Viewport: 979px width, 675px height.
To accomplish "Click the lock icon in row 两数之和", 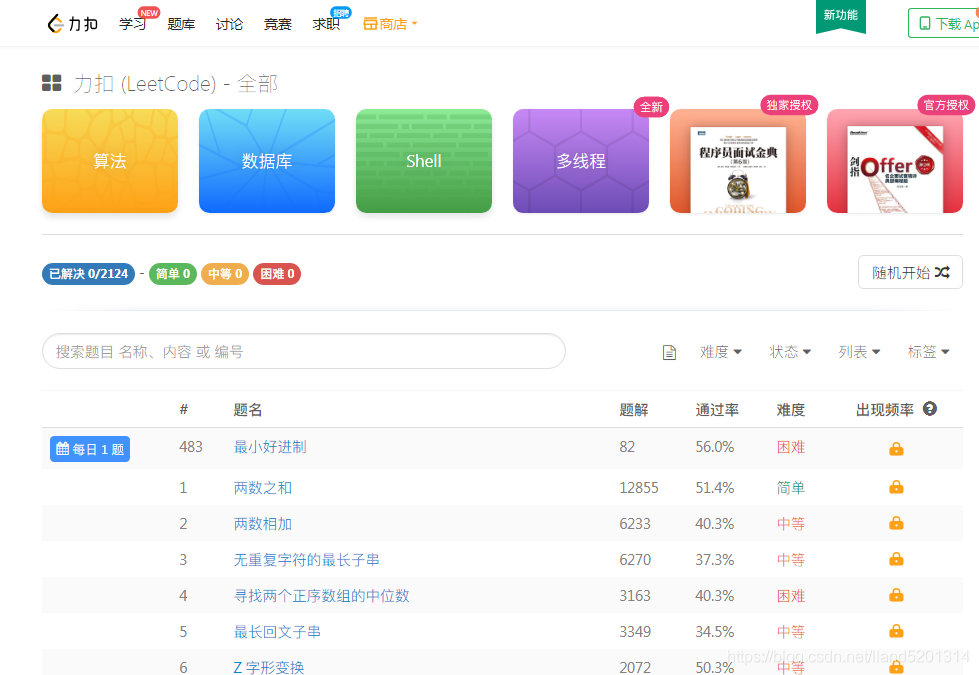I will 896,486.
